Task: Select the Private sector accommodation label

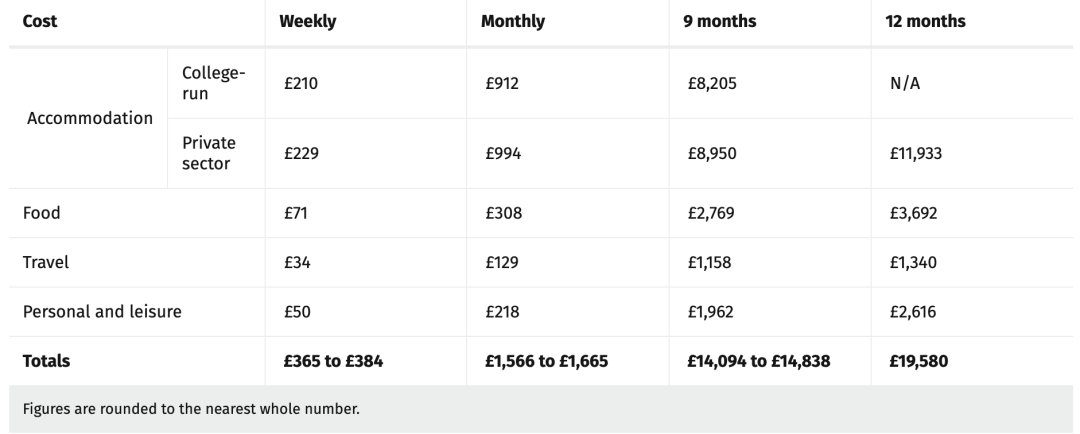Action: click(x=209, y=154)
